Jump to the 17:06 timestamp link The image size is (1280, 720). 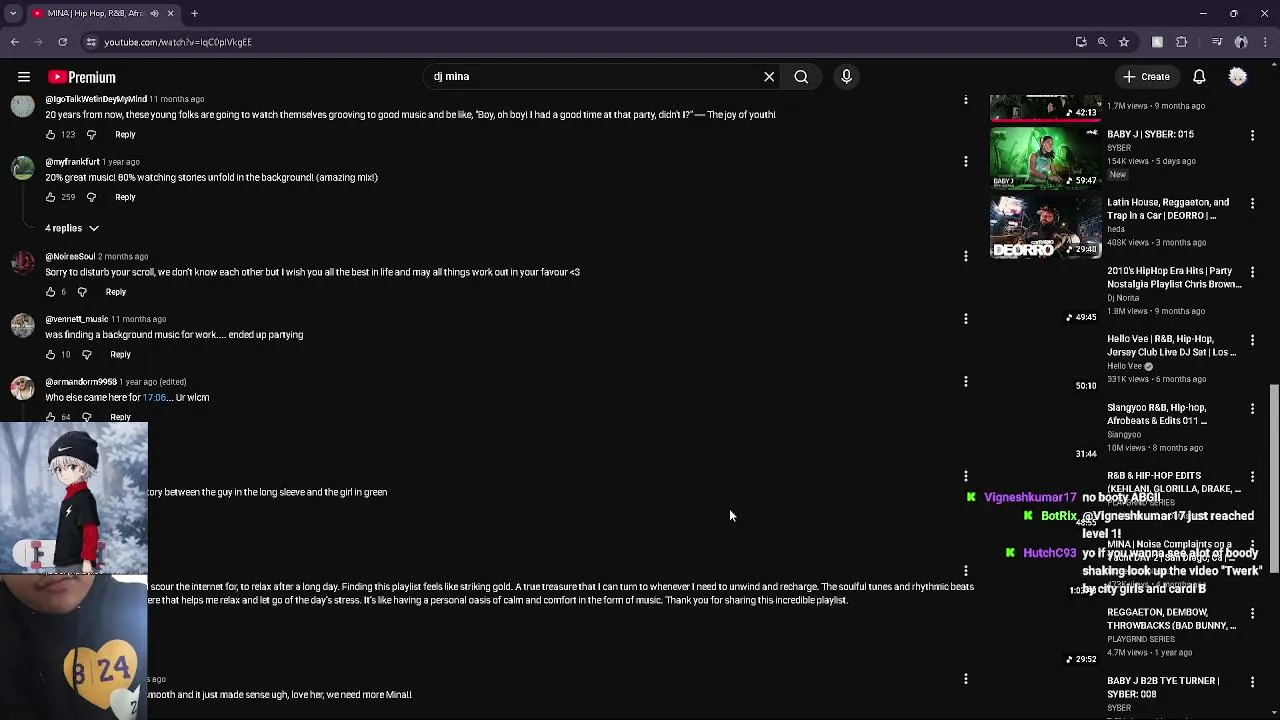(154, 397)
